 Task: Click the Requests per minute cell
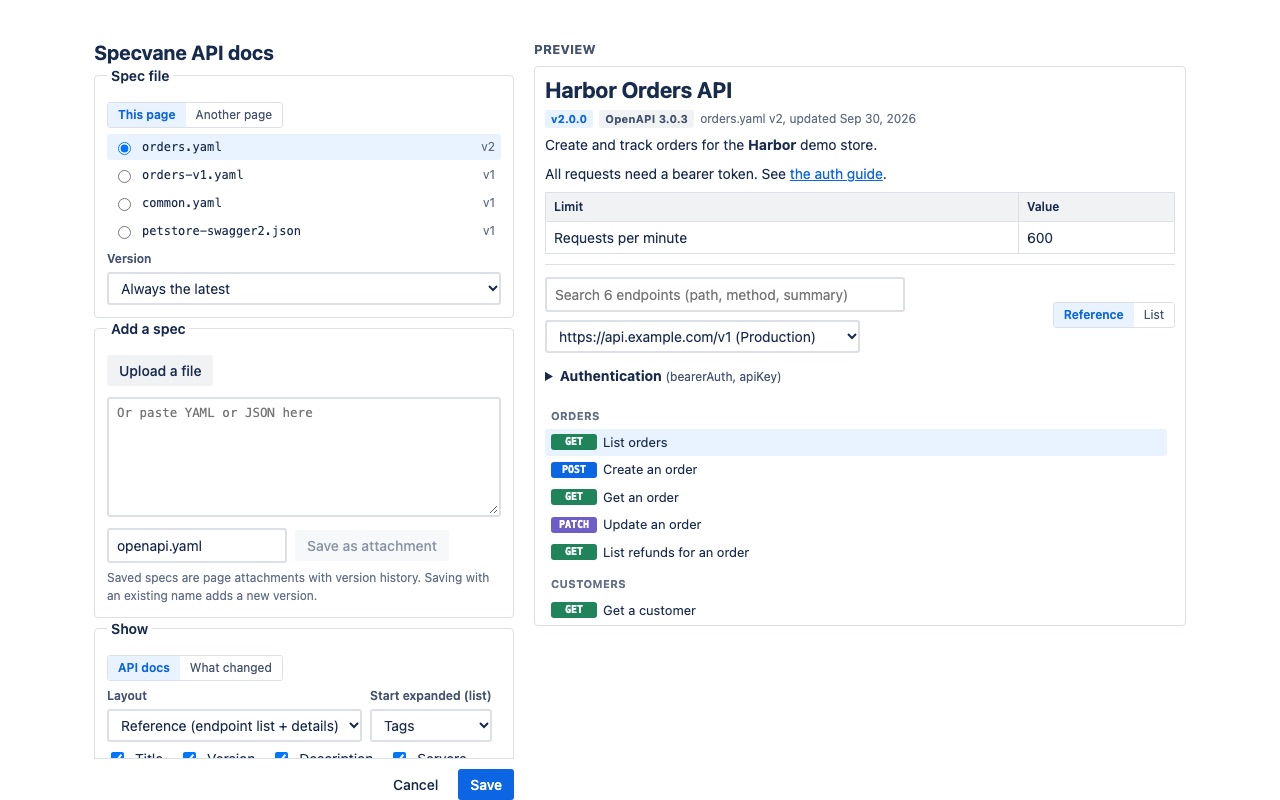pyautogui.click(x=782, y=238)
